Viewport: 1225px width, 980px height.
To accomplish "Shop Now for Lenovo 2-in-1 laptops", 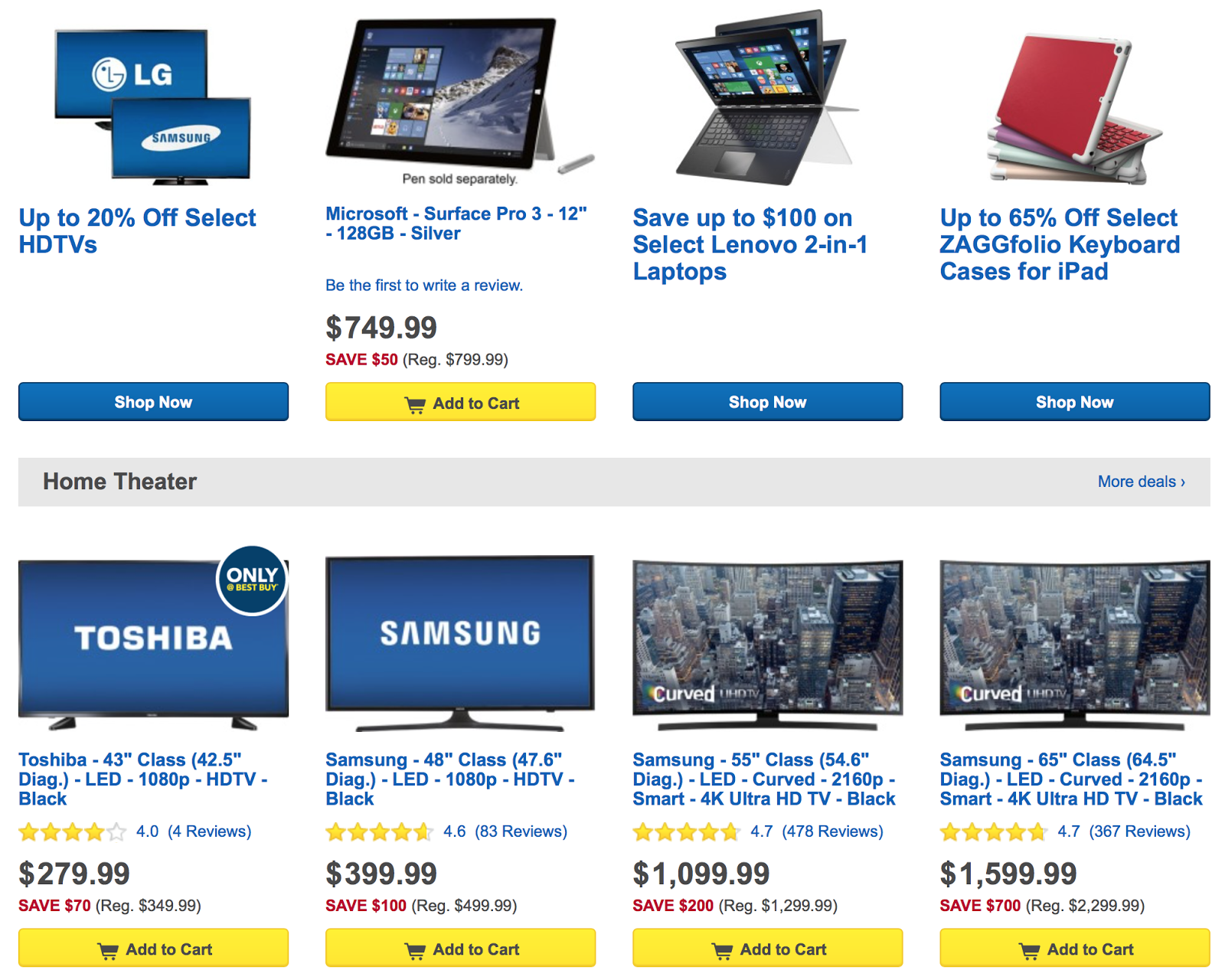I will [x=767, y=402].
